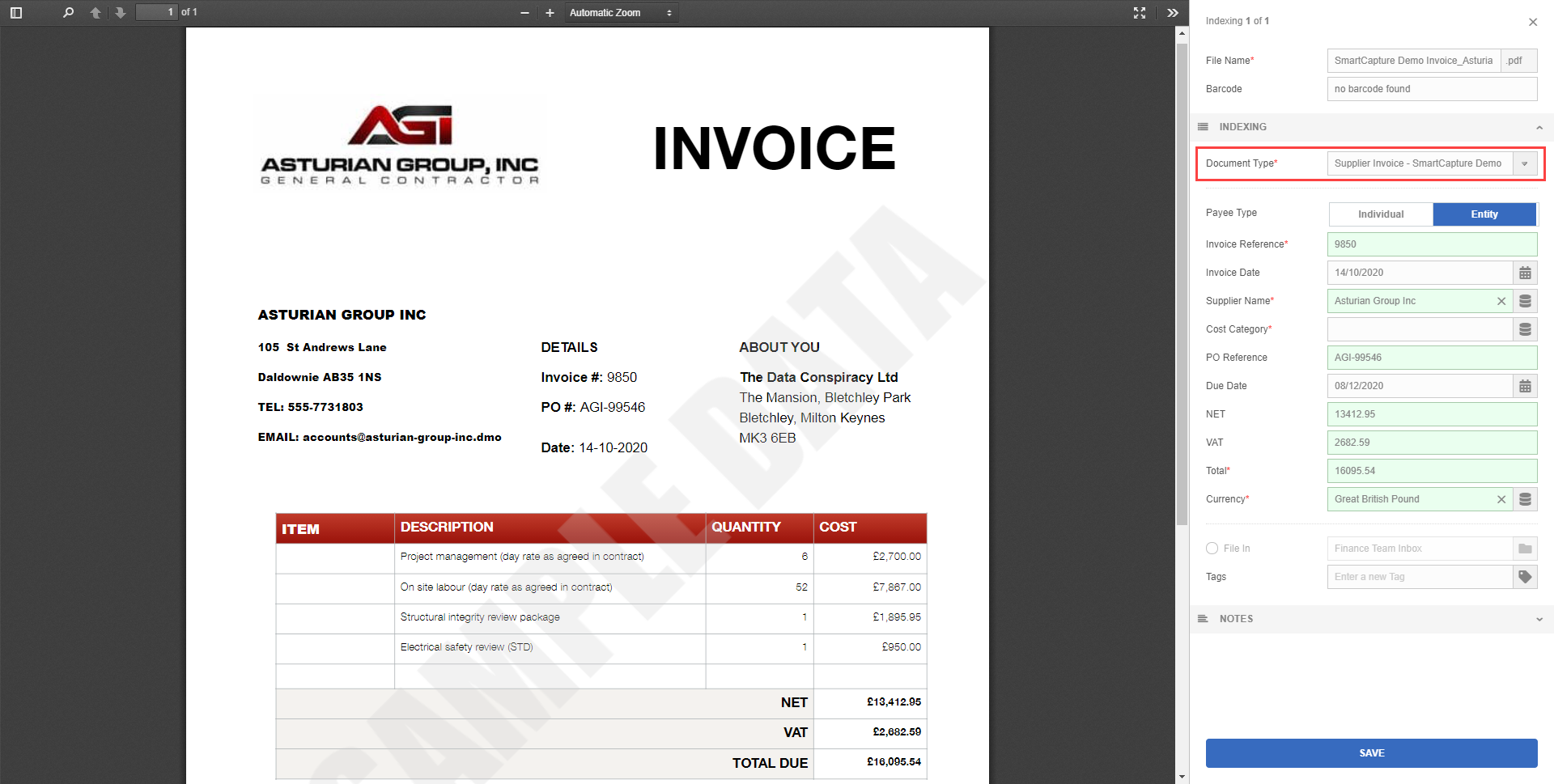Click 'The Data Conspiracy Ltd' text
Screen dimensions: 1554x784
pos(819,377)
